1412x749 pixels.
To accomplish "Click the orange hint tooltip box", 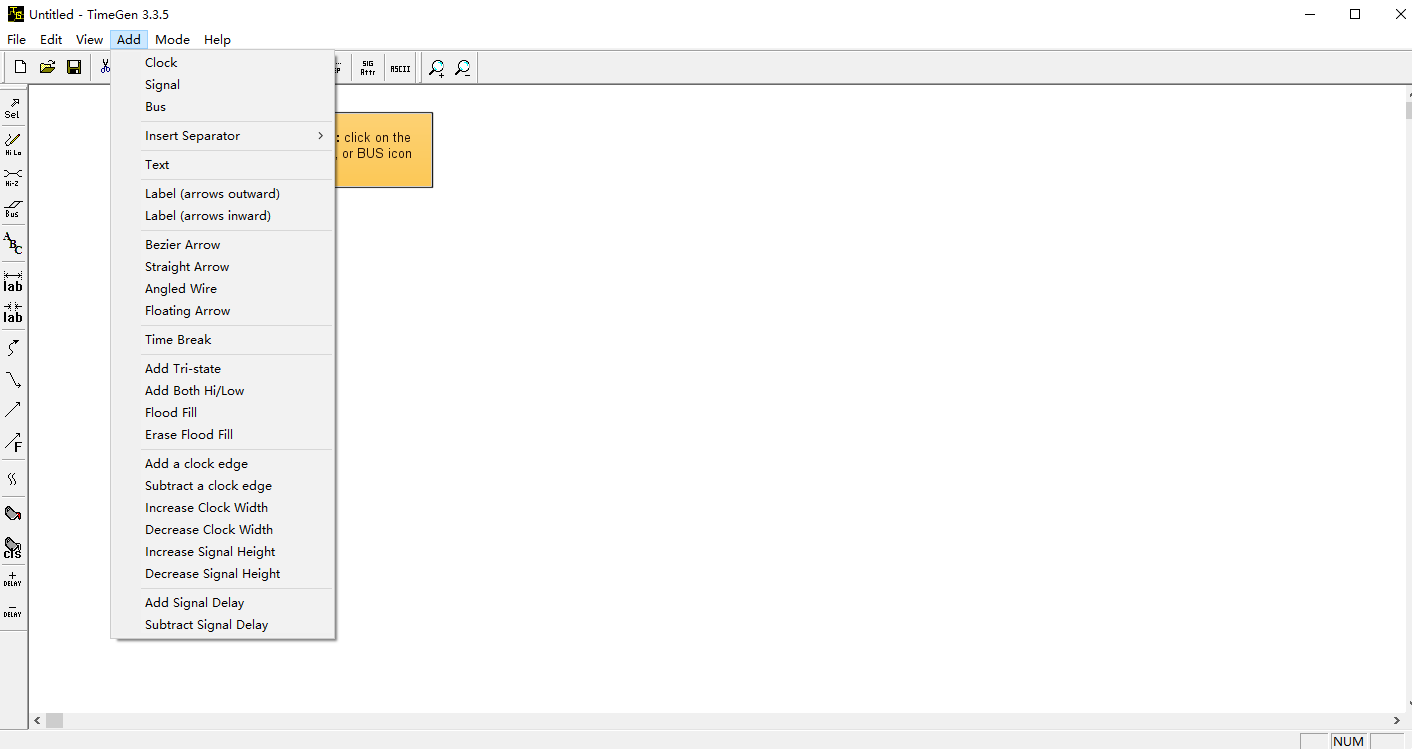I will click(x=384, y=150).
